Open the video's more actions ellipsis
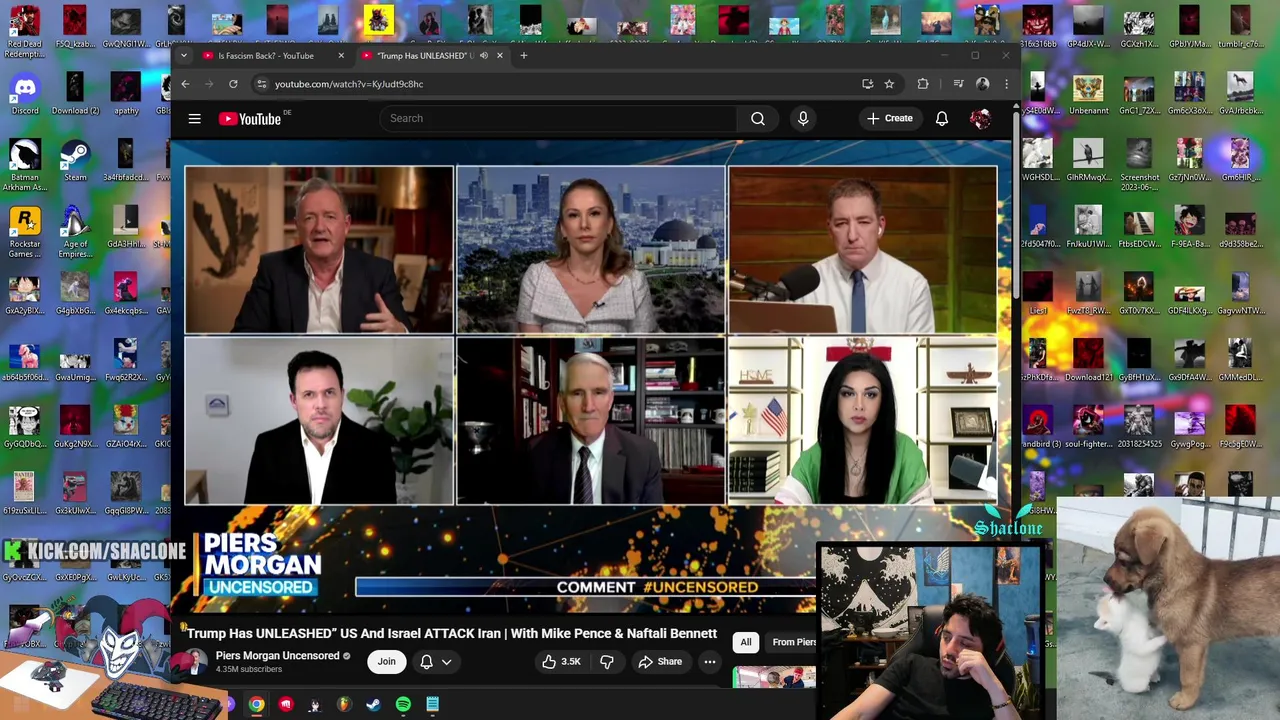 (709, 661)
